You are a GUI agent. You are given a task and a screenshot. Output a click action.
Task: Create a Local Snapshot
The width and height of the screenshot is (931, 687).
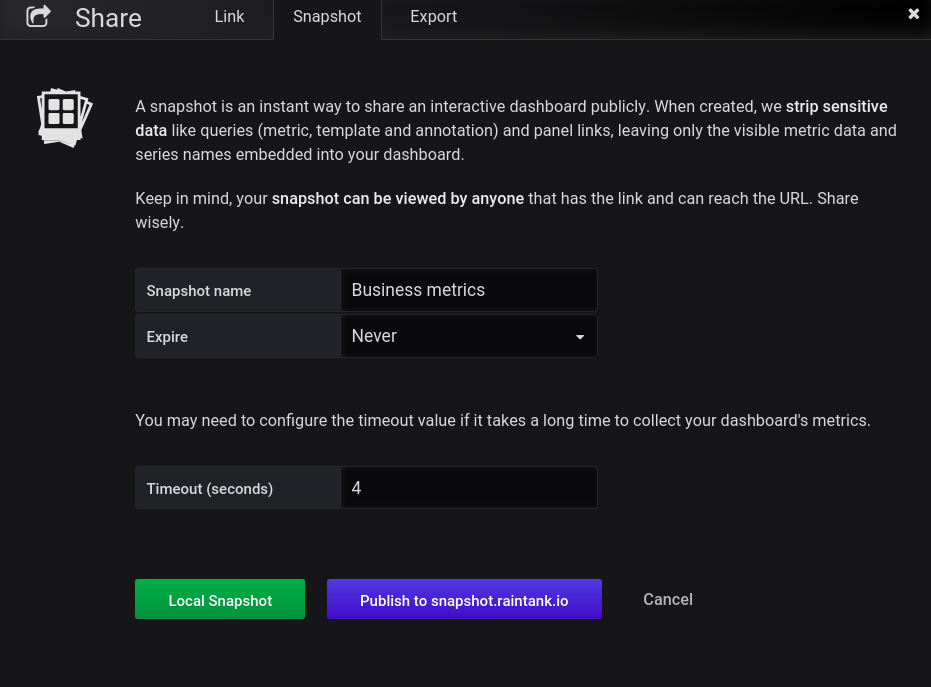pyautogui.click(x=220, y=599)
